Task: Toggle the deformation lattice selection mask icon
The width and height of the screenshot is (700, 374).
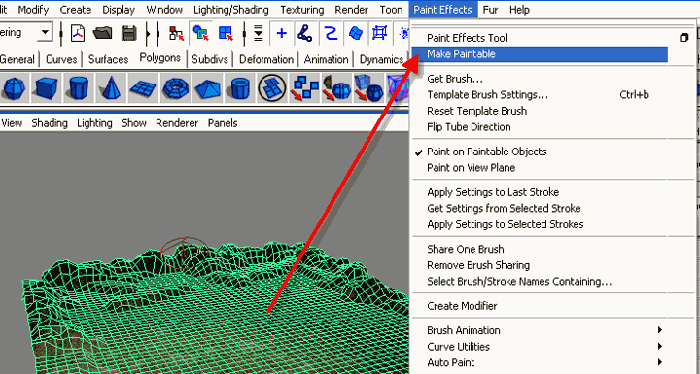Action: (x=380, y=33)
